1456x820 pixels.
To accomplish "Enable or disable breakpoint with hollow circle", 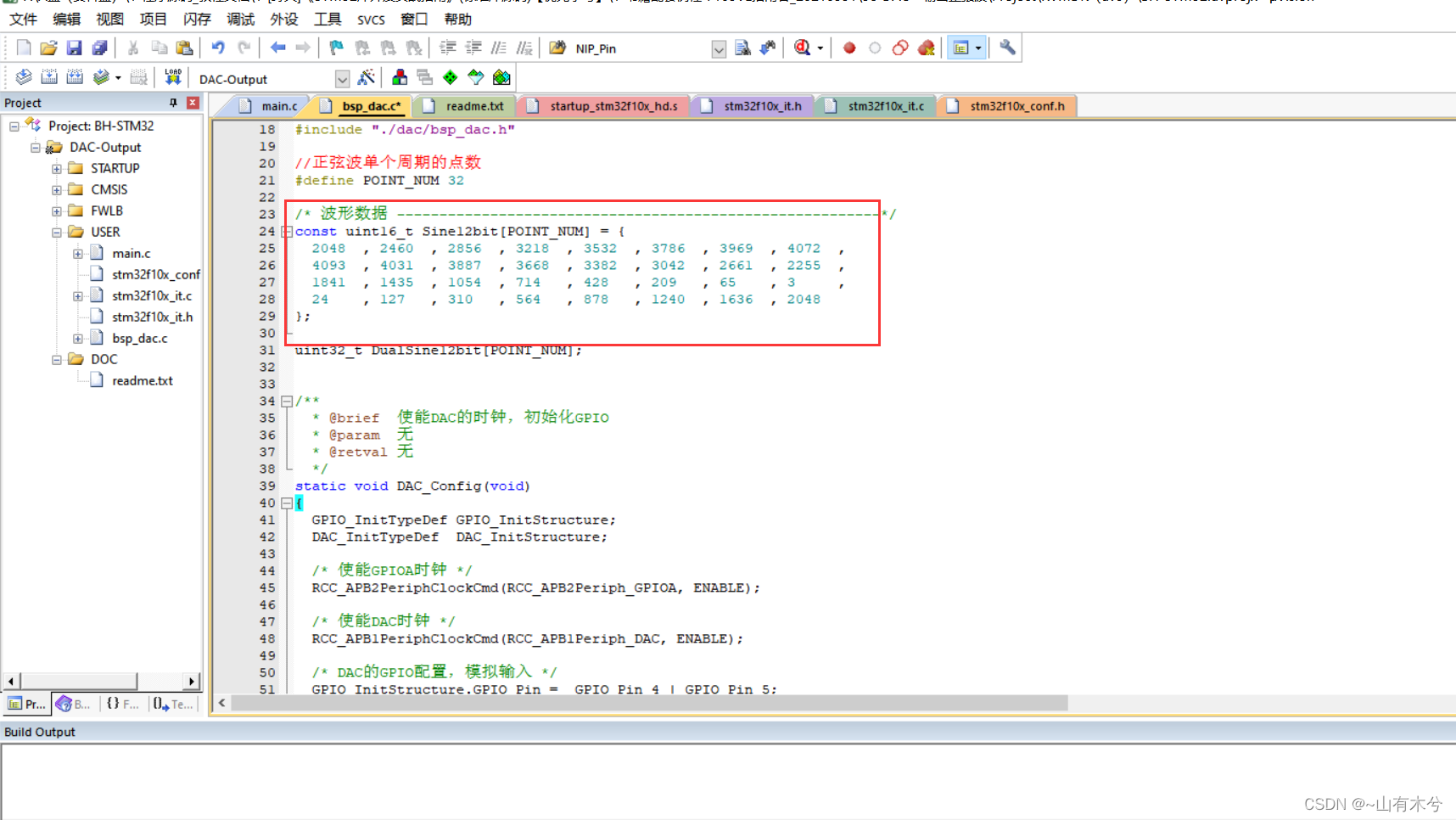I will click(875, 48).
